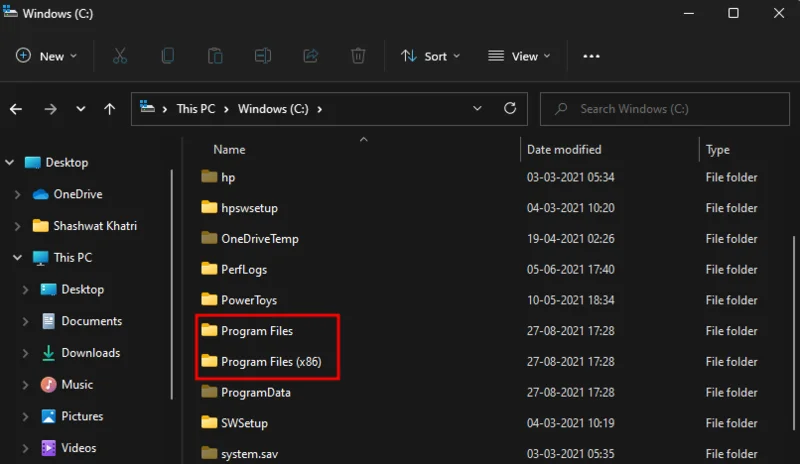Expand the Documents tree node

(25, 321)
